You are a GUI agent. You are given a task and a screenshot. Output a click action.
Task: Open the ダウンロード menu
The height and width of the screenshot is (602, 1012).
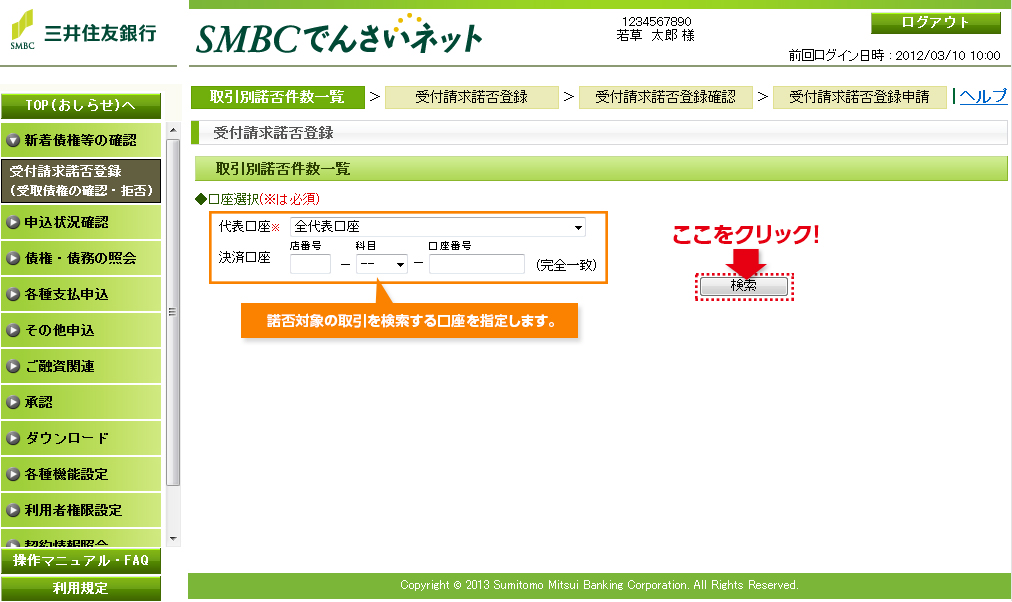(x=81, y=439)
